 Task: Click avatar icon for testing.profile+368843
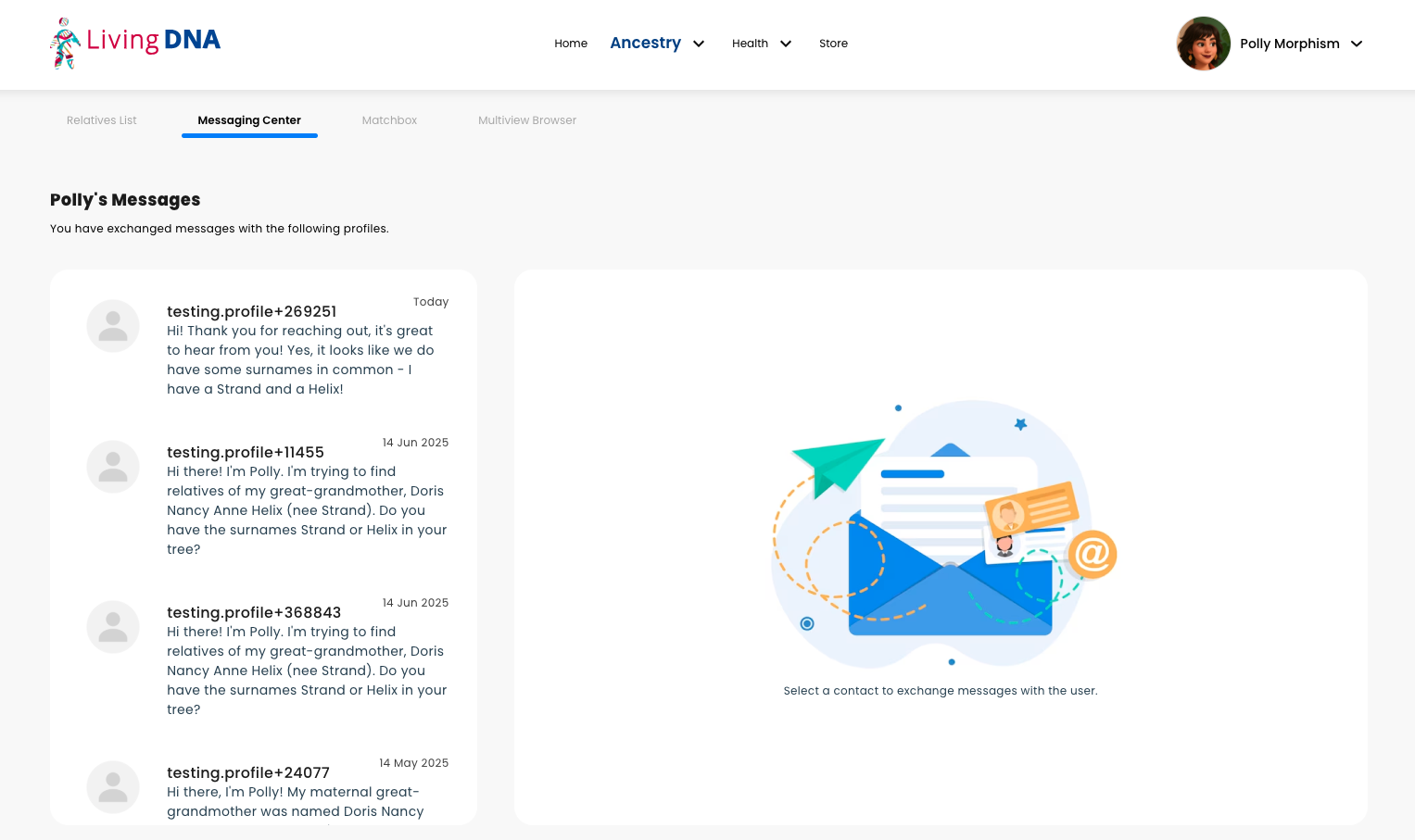point(113,627)
